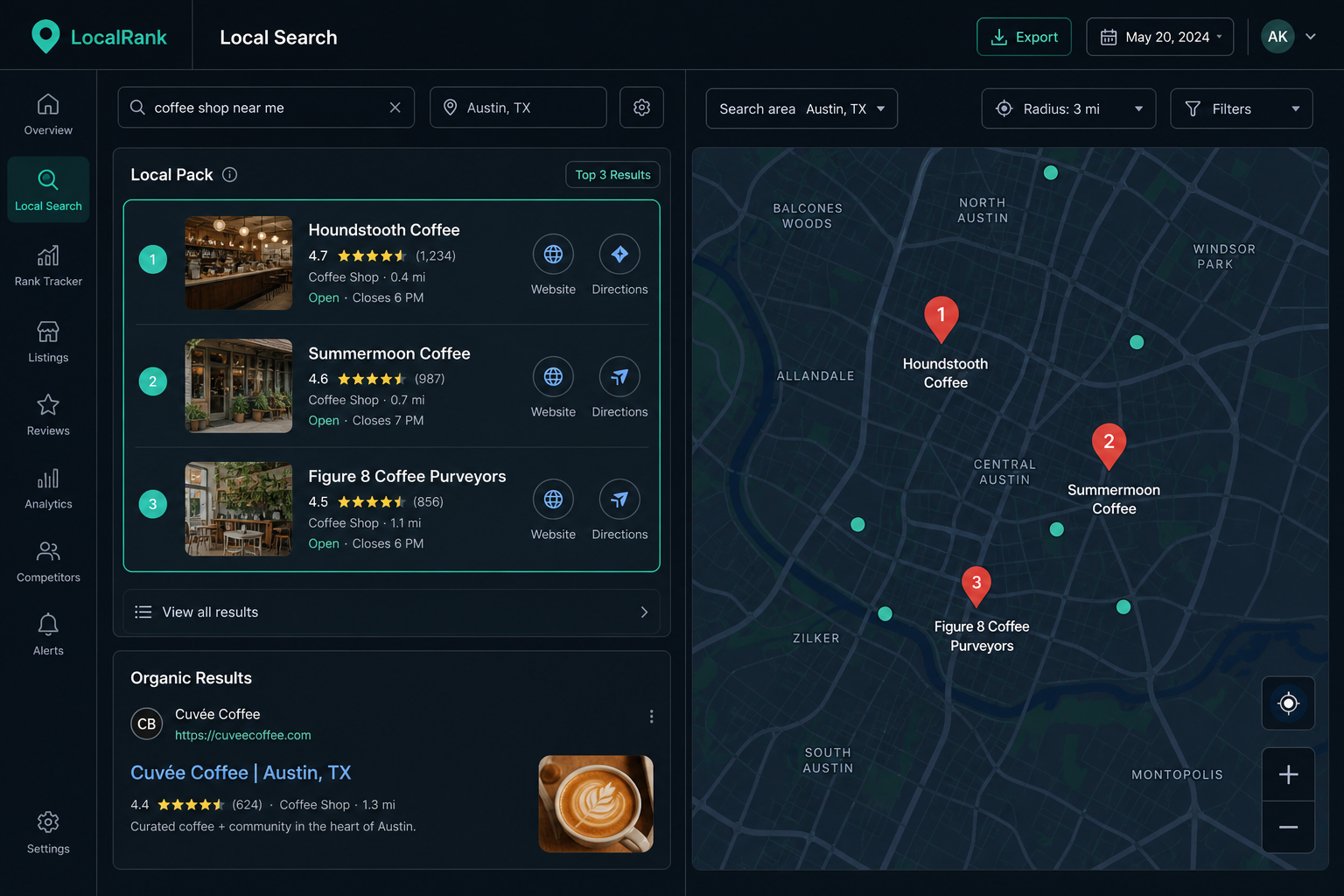The image size is (1344, 896).
Task: Open the Search area Austin, TX dropdown
Action: click(801, 108)
